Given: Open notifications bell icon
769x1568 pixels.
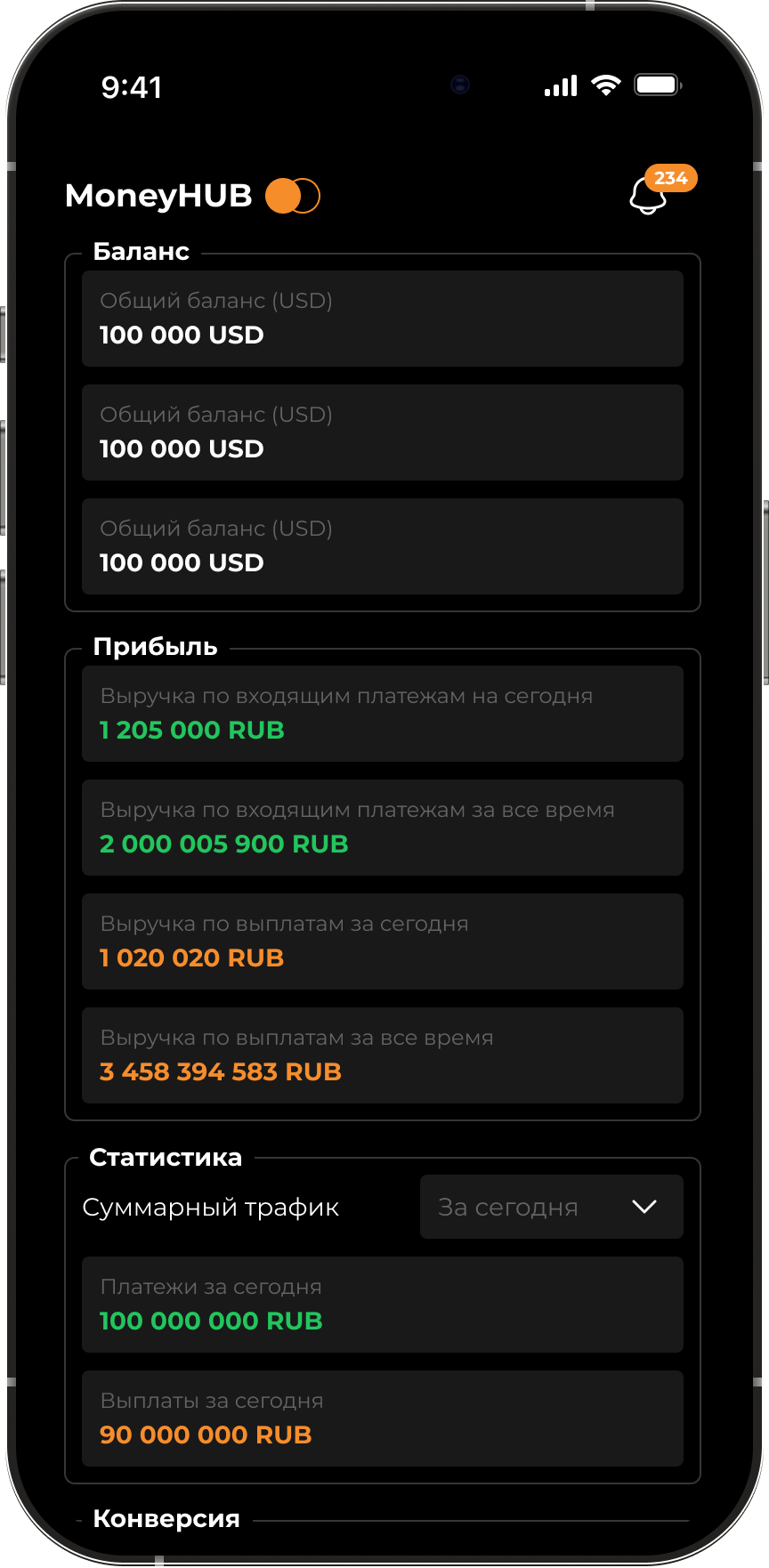Looking at the screenshot, I should coord(647,197).
